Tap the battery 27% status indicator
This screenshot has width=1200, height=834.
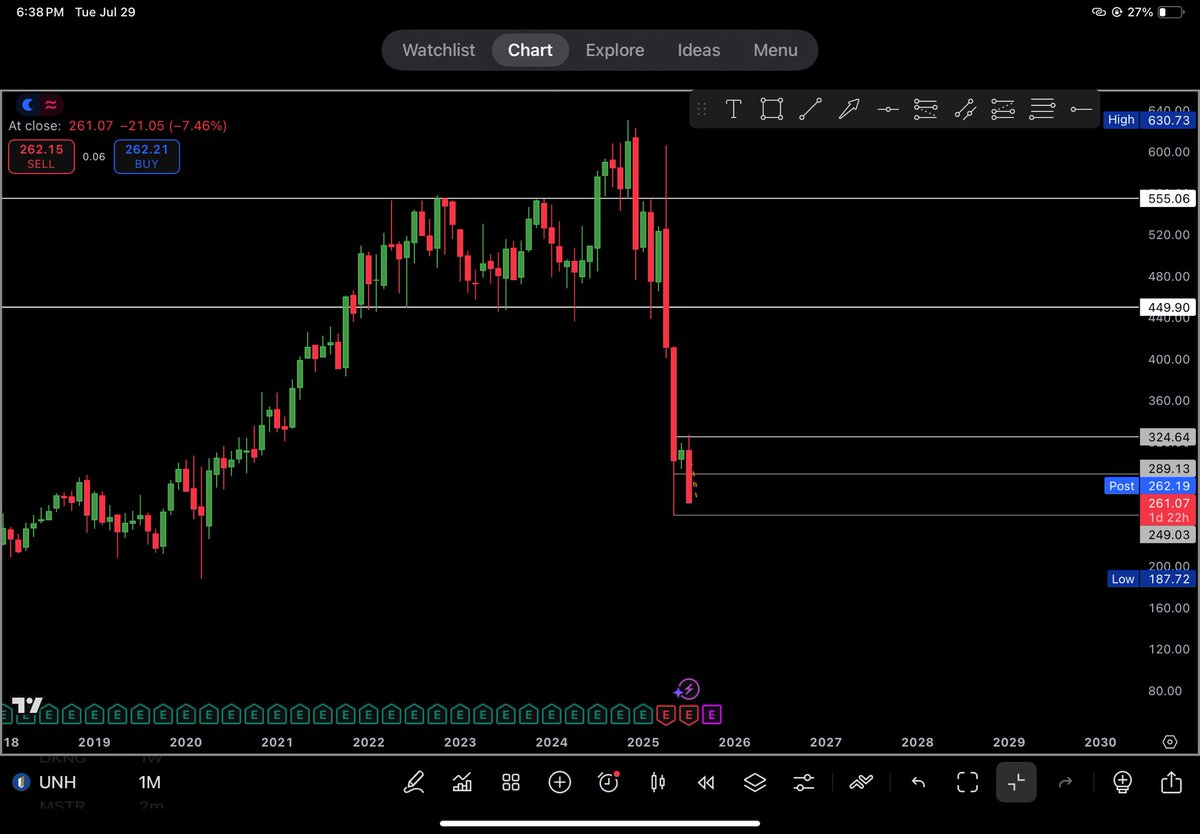pos(1156,12)
